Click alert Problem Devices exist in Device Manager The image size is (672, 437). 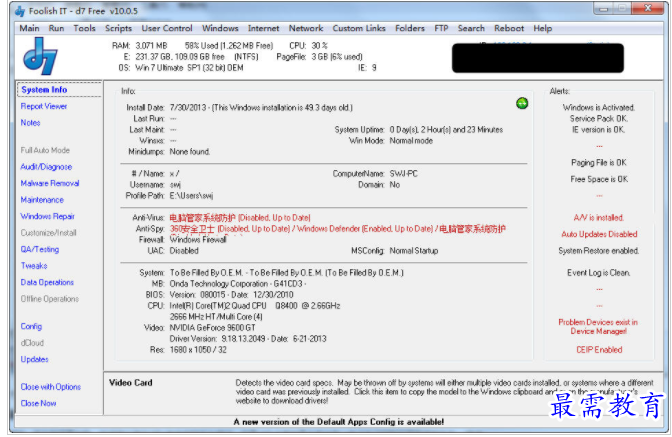[598, 326]
